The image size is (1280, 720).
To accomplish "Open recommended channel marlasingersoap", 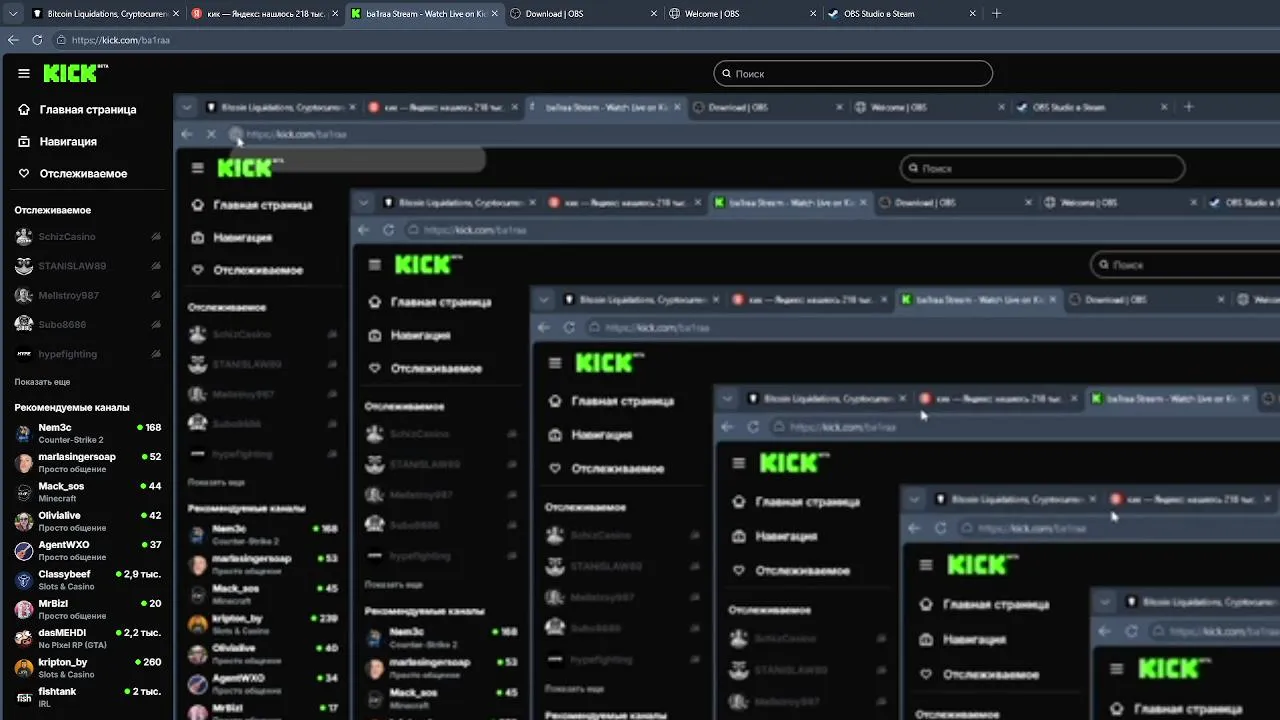I will pos(87,462).
